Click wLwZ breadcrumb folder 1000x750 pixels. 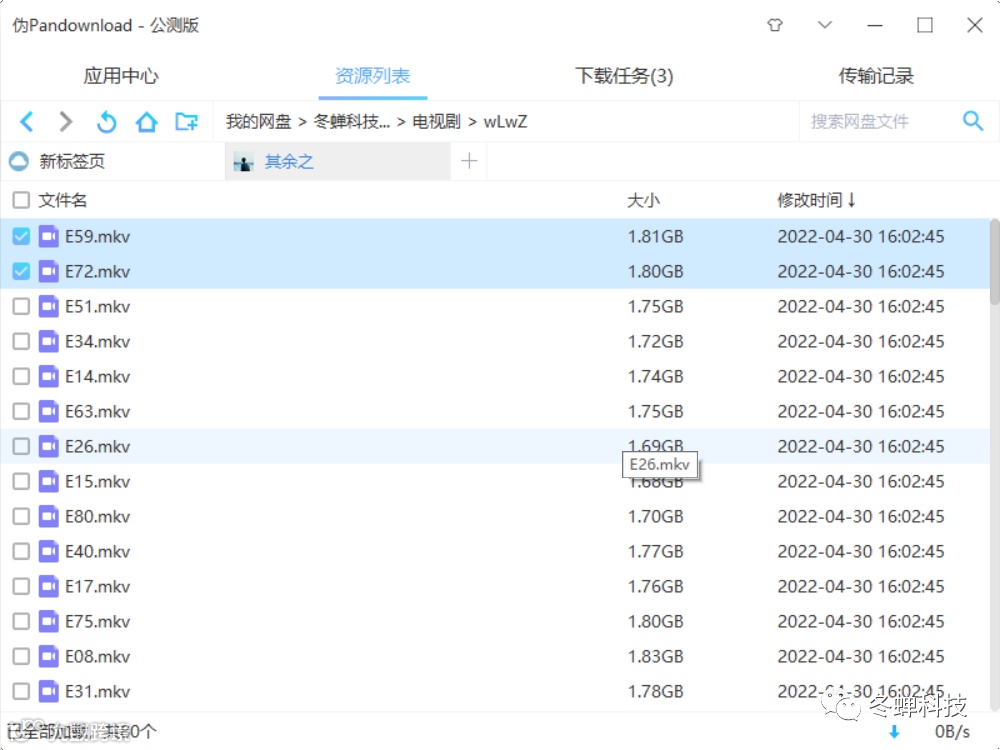pos(505,121)
